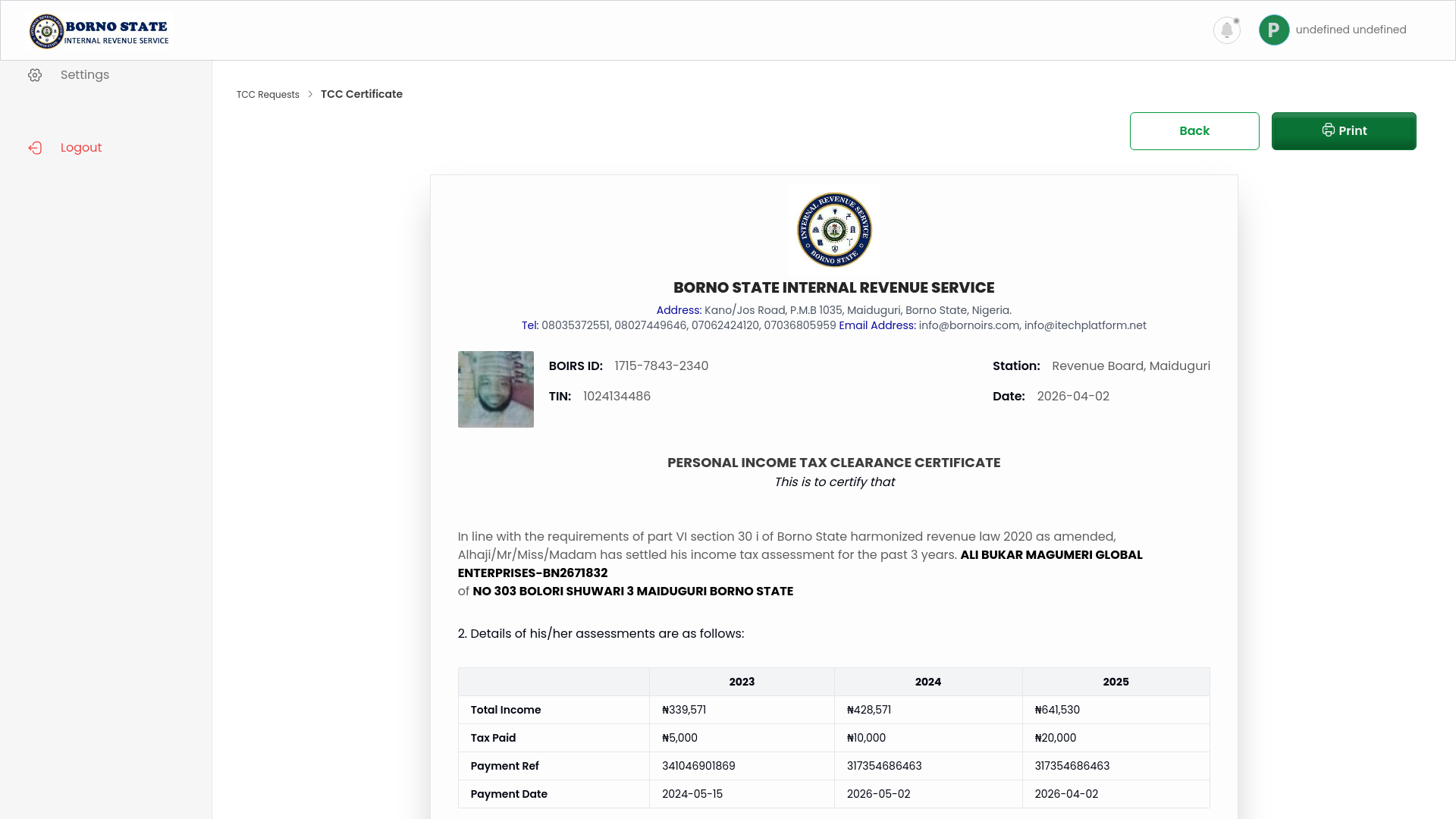Click the info@bornoirs.com email address
This screenshot has height=819, width=1456.
[x=968, y=325]
